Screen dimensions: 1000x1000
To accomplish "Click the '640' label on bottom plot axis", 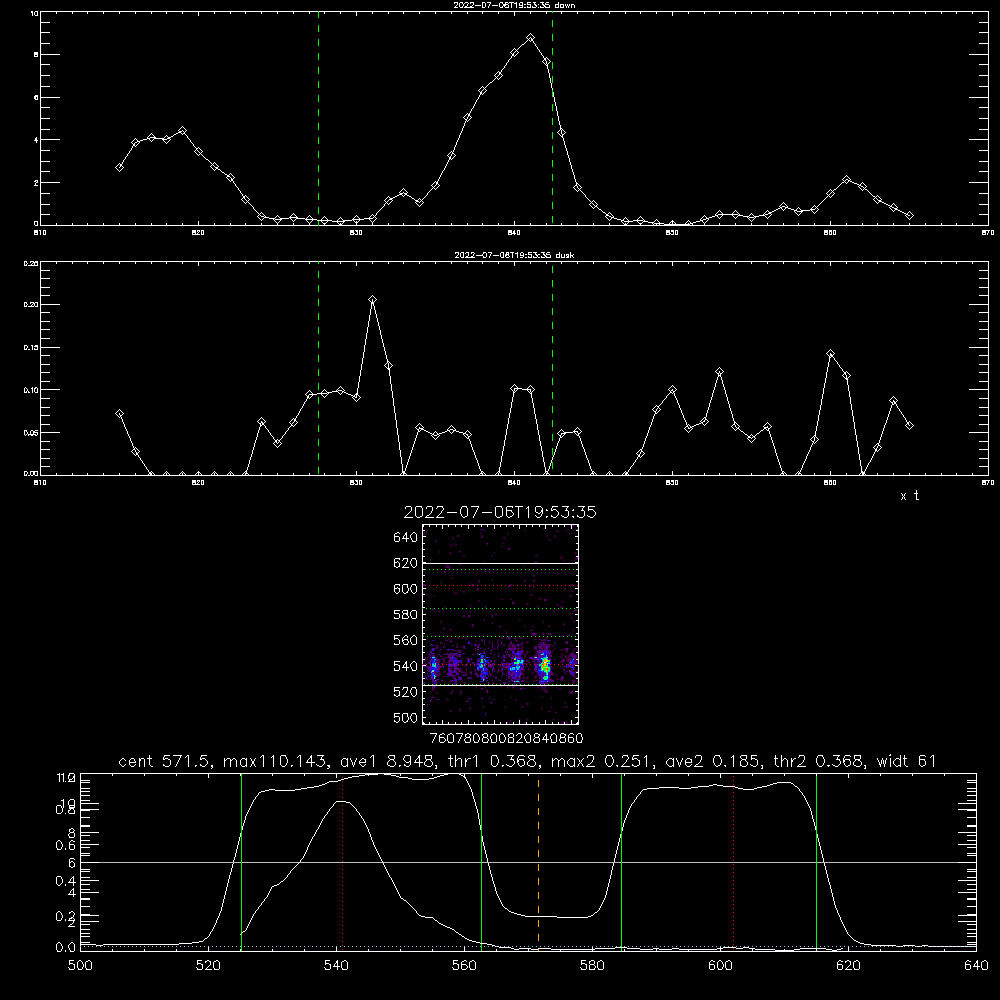I will click(976, 966).
